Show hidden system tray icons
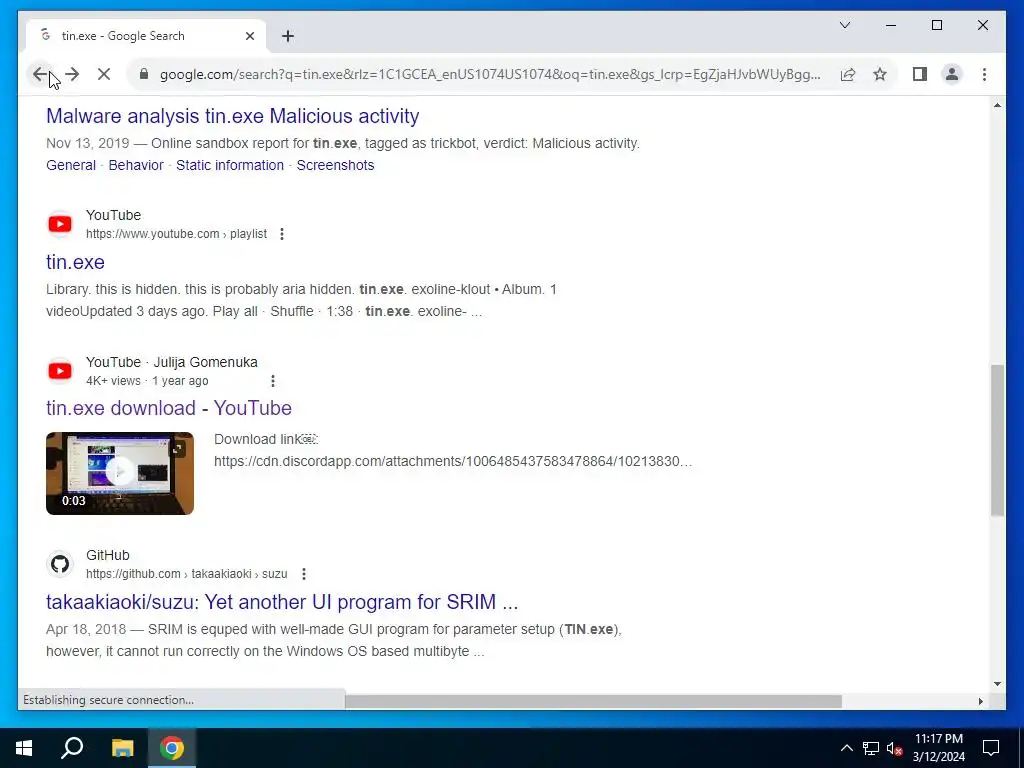This screenshot has height=768, width=1024. point(846,748)
